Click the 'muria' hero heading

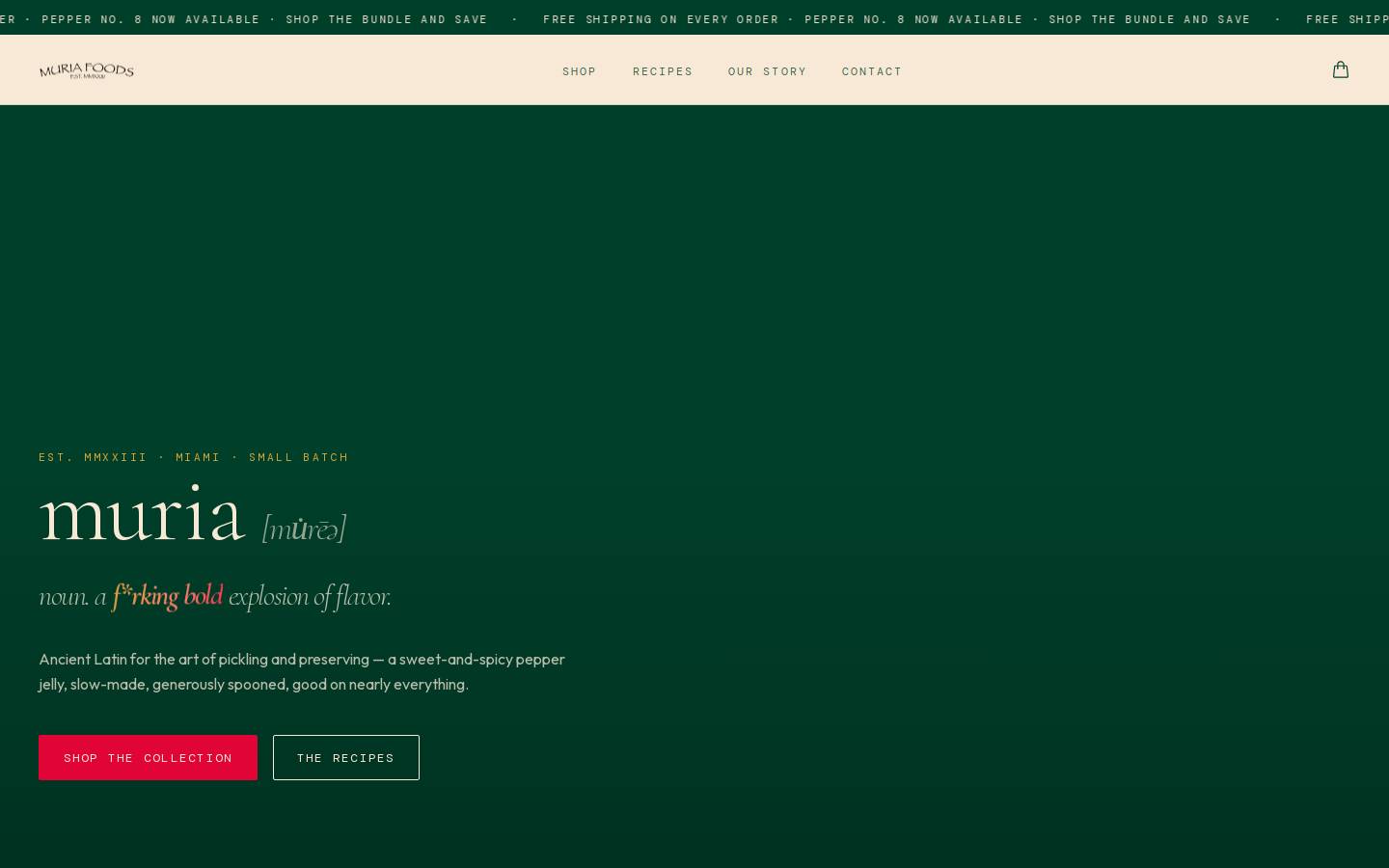[x=142, y=514]
